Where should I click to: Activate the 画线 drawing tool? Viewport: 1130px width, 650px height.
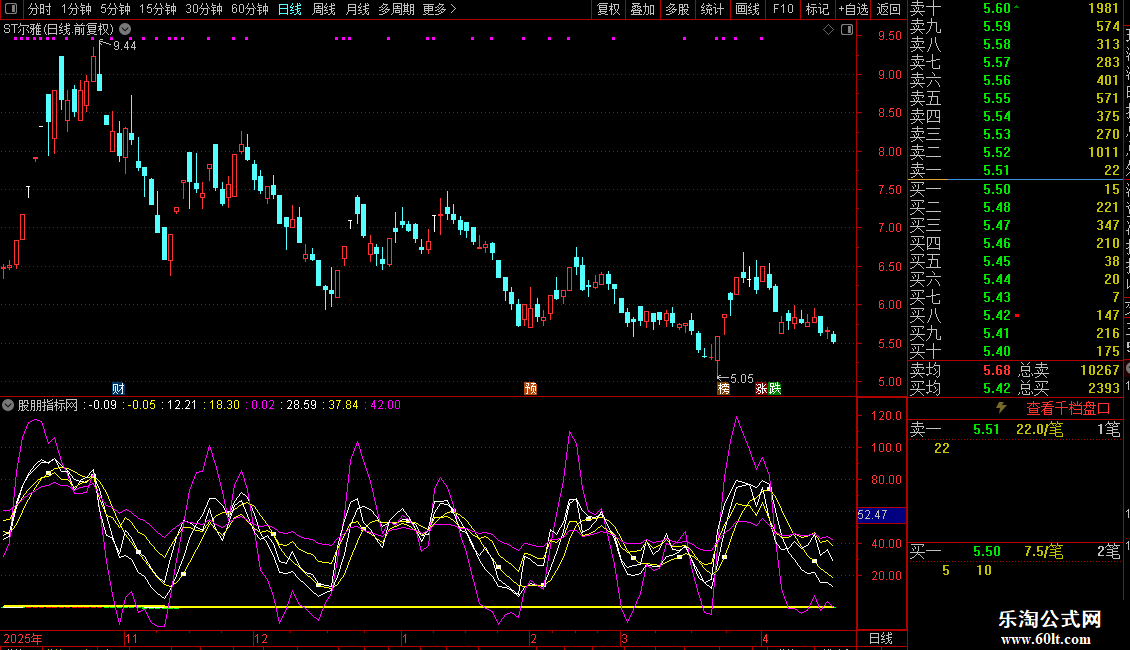click(x=747, y=9)
